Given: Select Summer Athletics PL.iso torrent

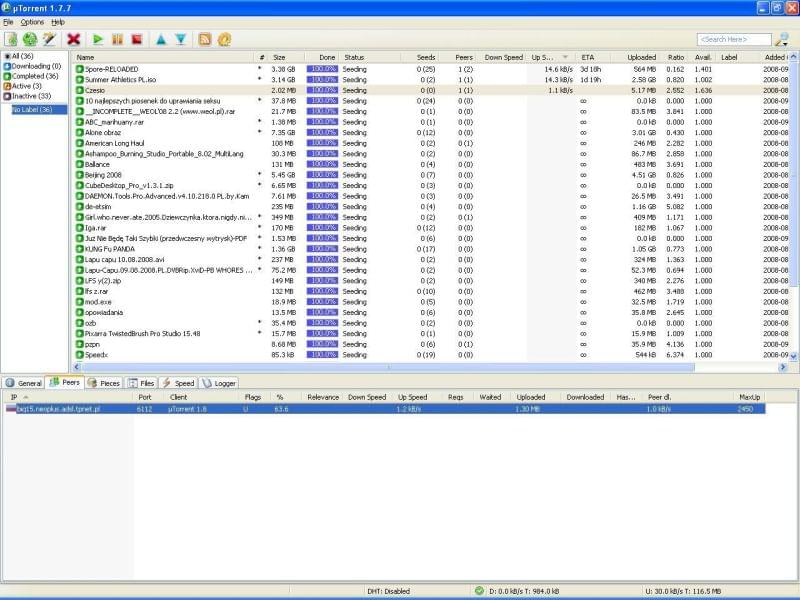Looking at the screenshot, I should (432, 80).
